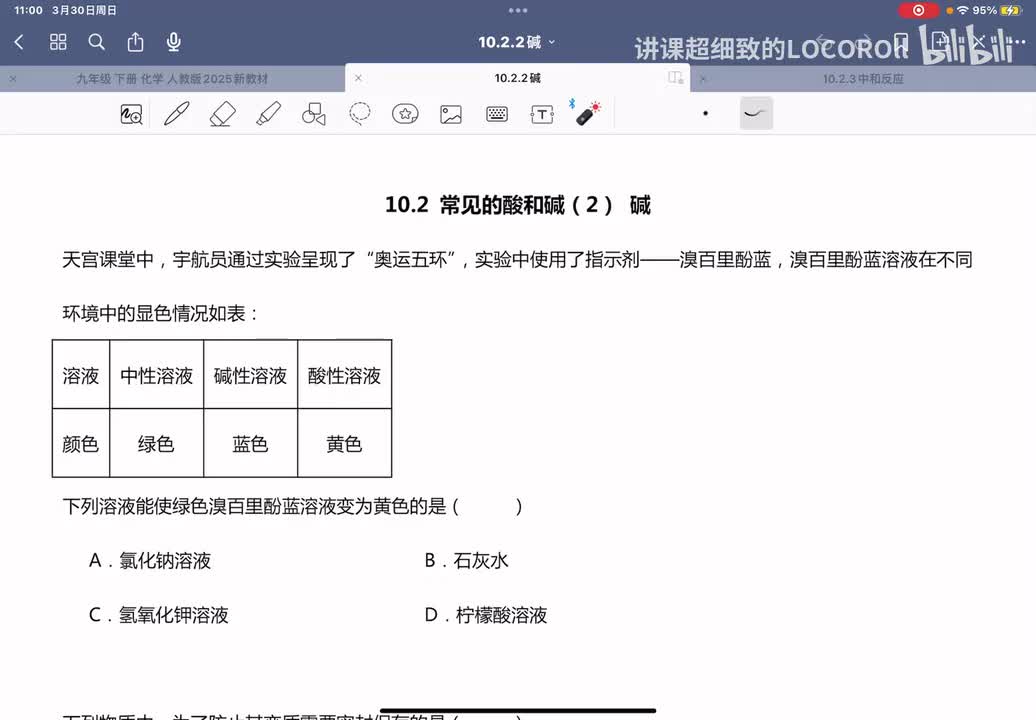
Task: Close the 九年级 下册 化学 tab
Action: point(13,79)
